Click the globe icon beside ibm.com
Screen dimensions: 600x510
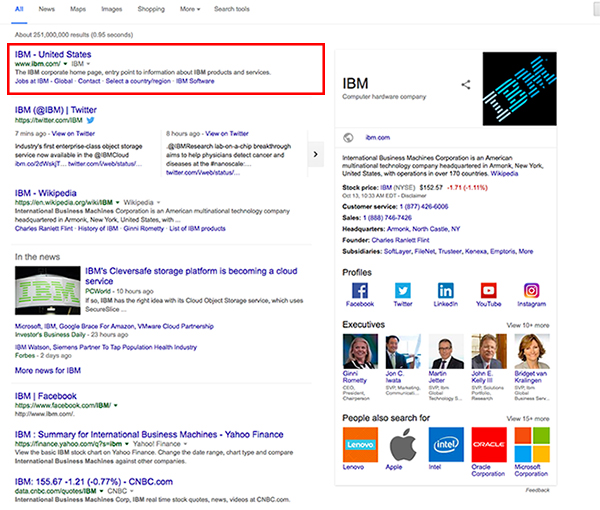coord(348,138)
